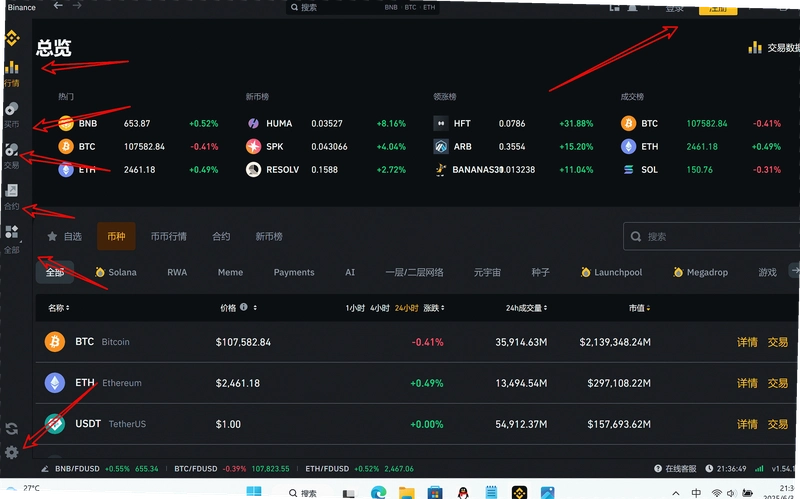This screenshot has width=800, height=499.
Task: Open the 买币 buy crypto sidebar item
Action: [12, 115]
